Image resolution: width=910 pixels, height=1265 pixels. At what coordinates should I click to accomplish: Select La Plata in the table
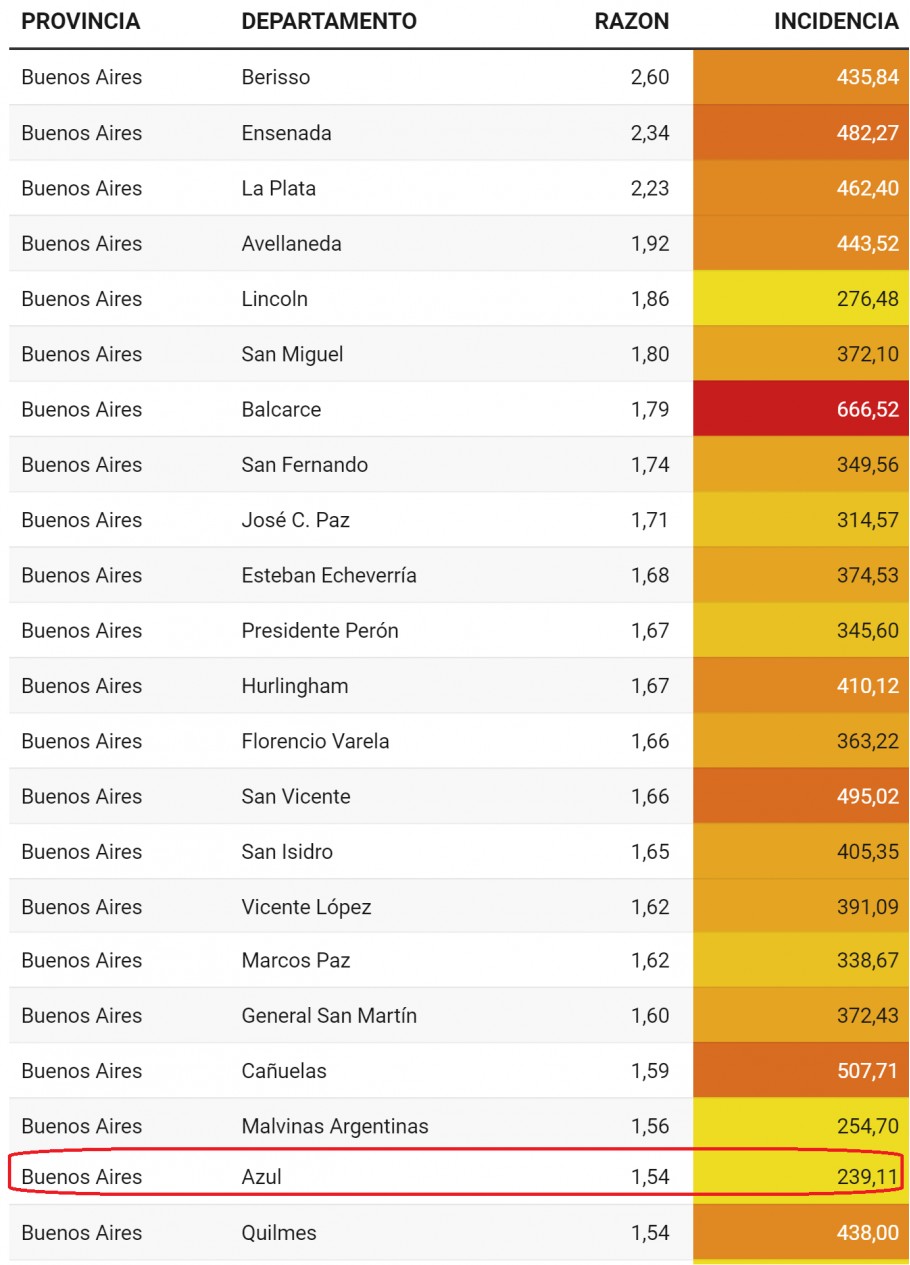point(279,188)
